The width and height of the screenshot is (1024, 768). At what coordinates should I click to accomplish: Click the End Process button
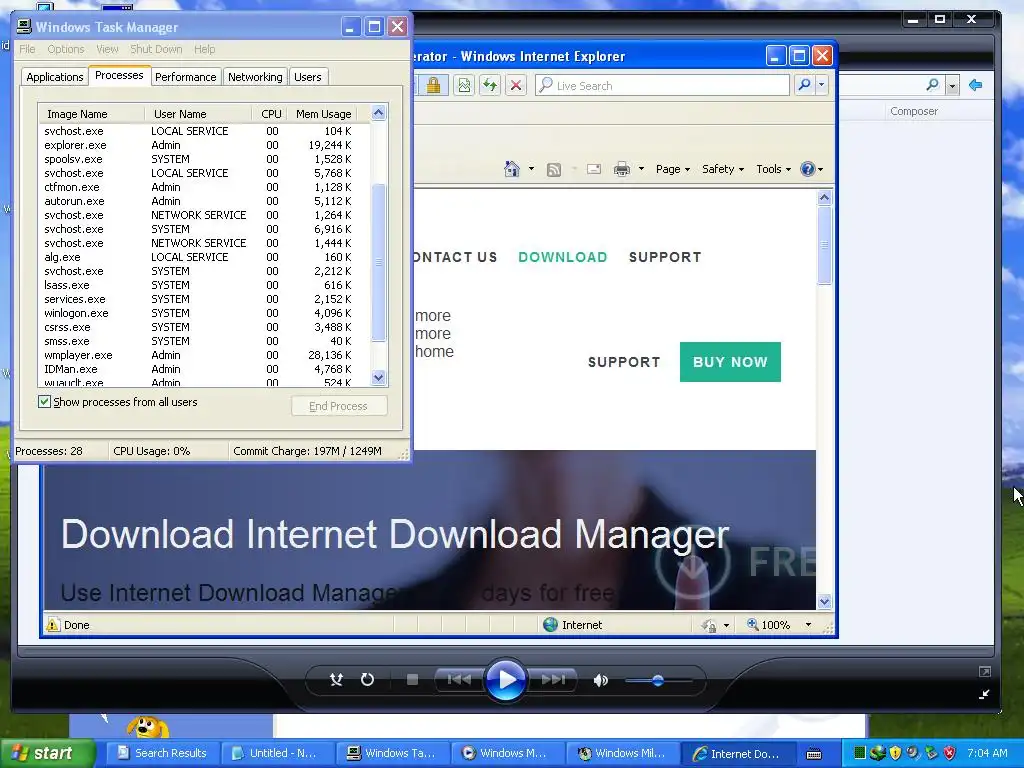(339, 406)
